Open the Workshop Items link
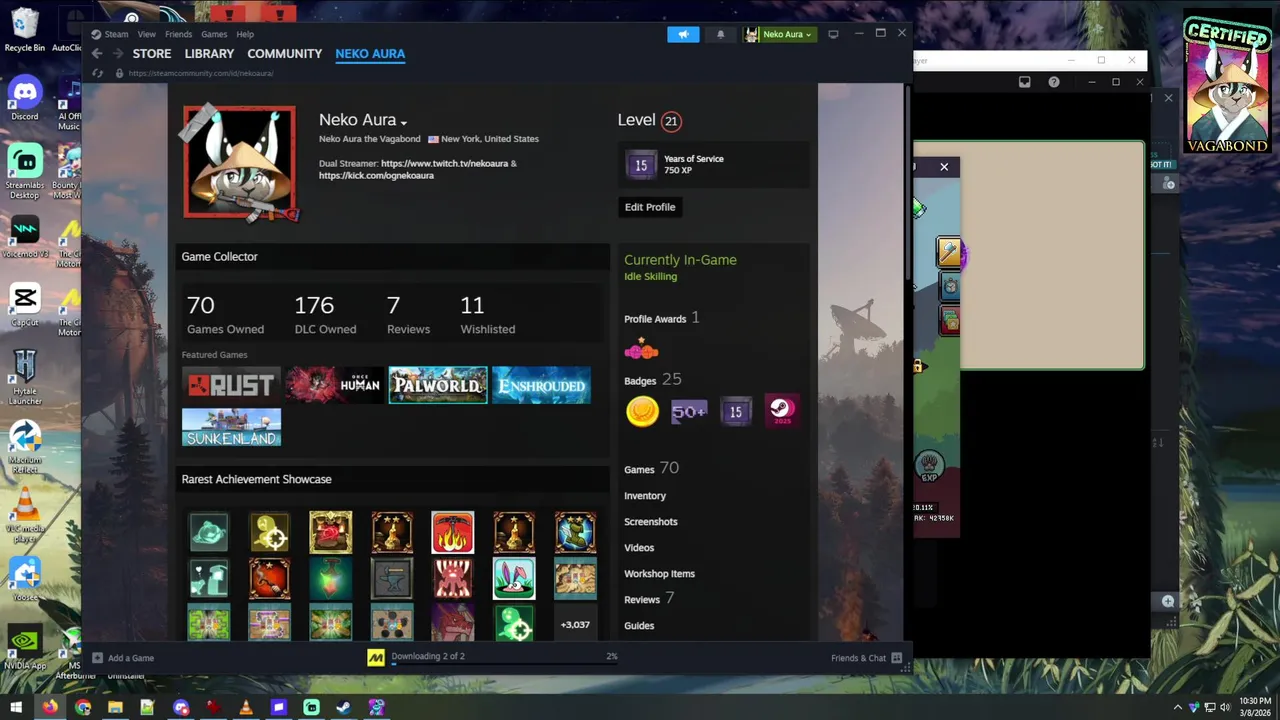The height and width of the screenshot is (720, 1280). [x=659, y=574]
